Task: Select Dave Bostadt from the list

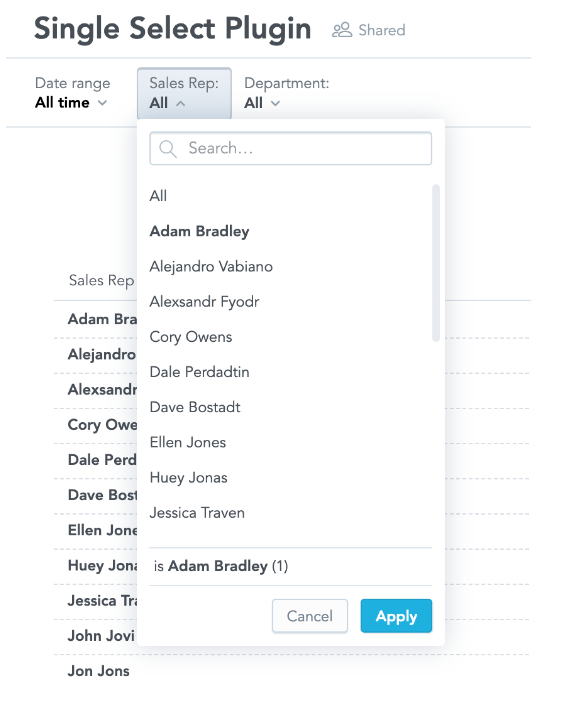Action: pyautogui.click(x=195, y=407)
